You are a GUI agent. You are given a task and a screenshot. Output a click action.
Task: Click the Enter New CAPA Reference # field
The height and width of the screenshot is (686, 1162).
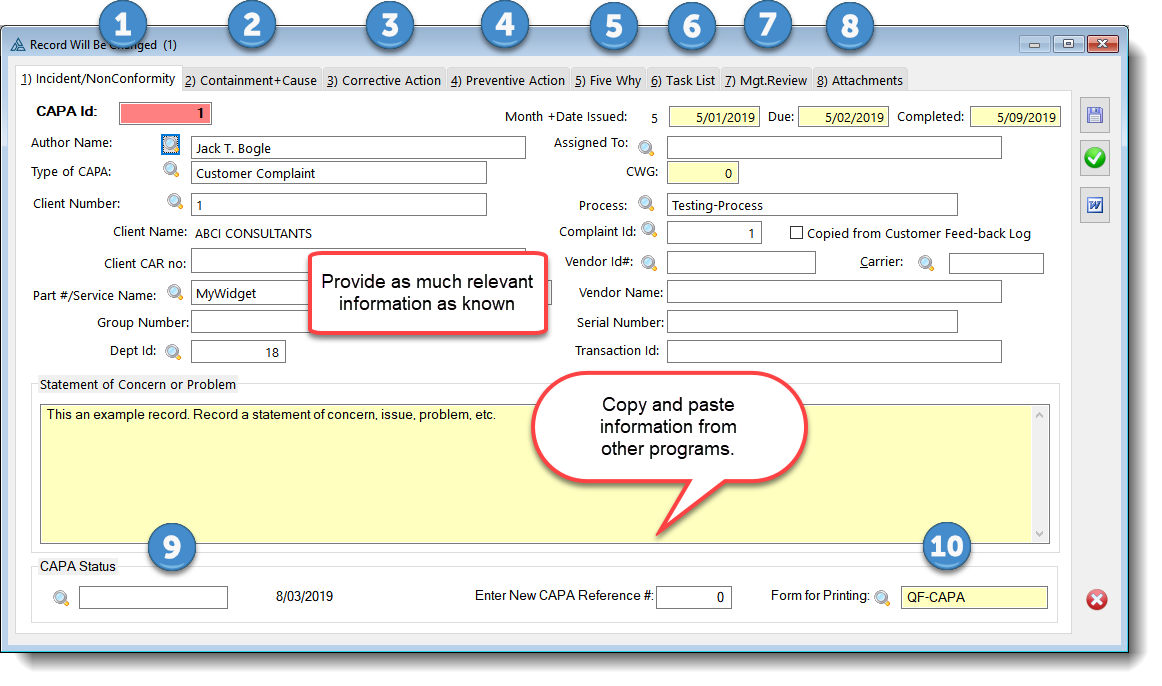694,597
